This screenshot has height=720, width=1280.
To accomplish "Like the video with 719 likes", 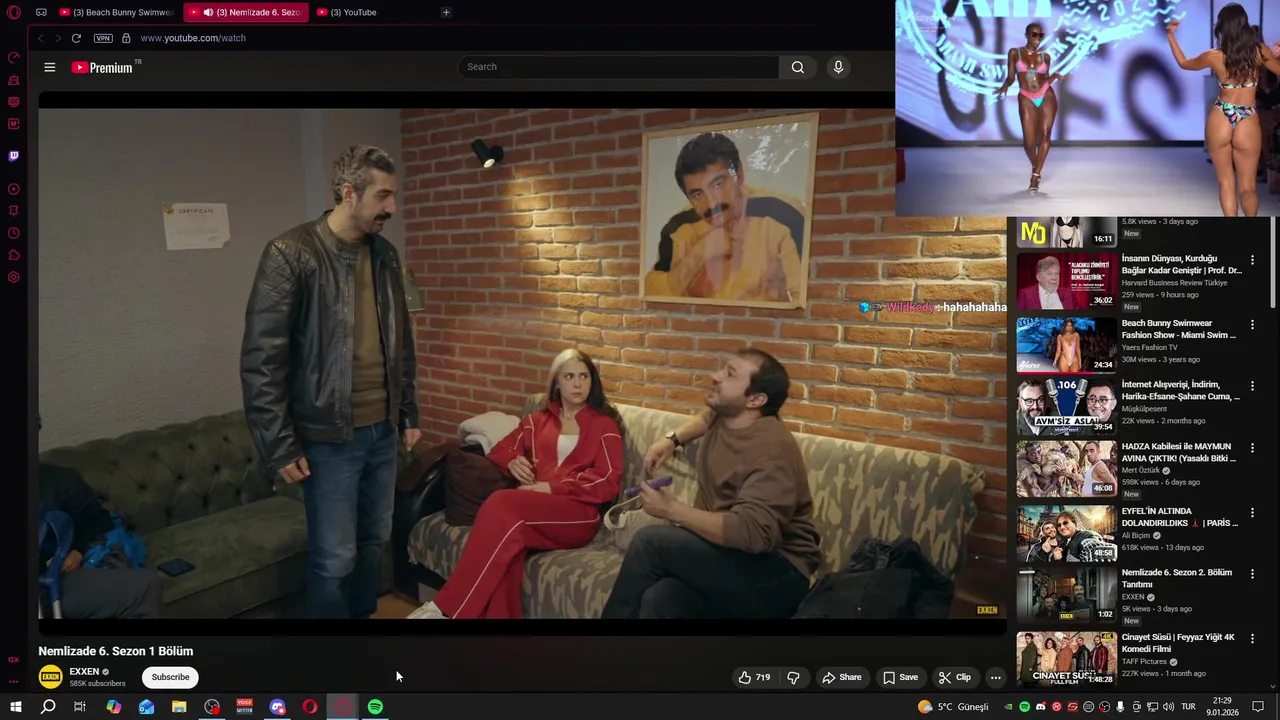I will [x=754, y=677].
